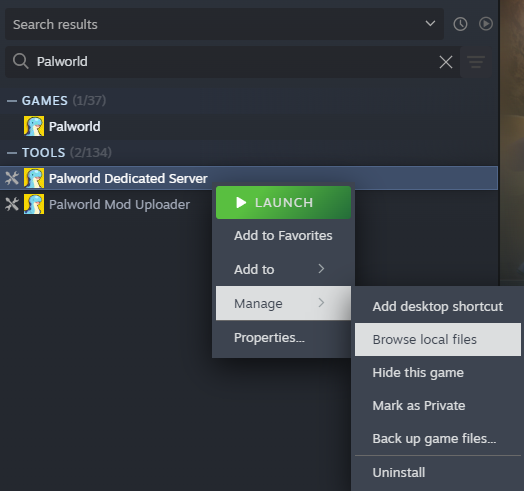
Task: Open the recent activity clock icon
Action: (x=460, y=24)
